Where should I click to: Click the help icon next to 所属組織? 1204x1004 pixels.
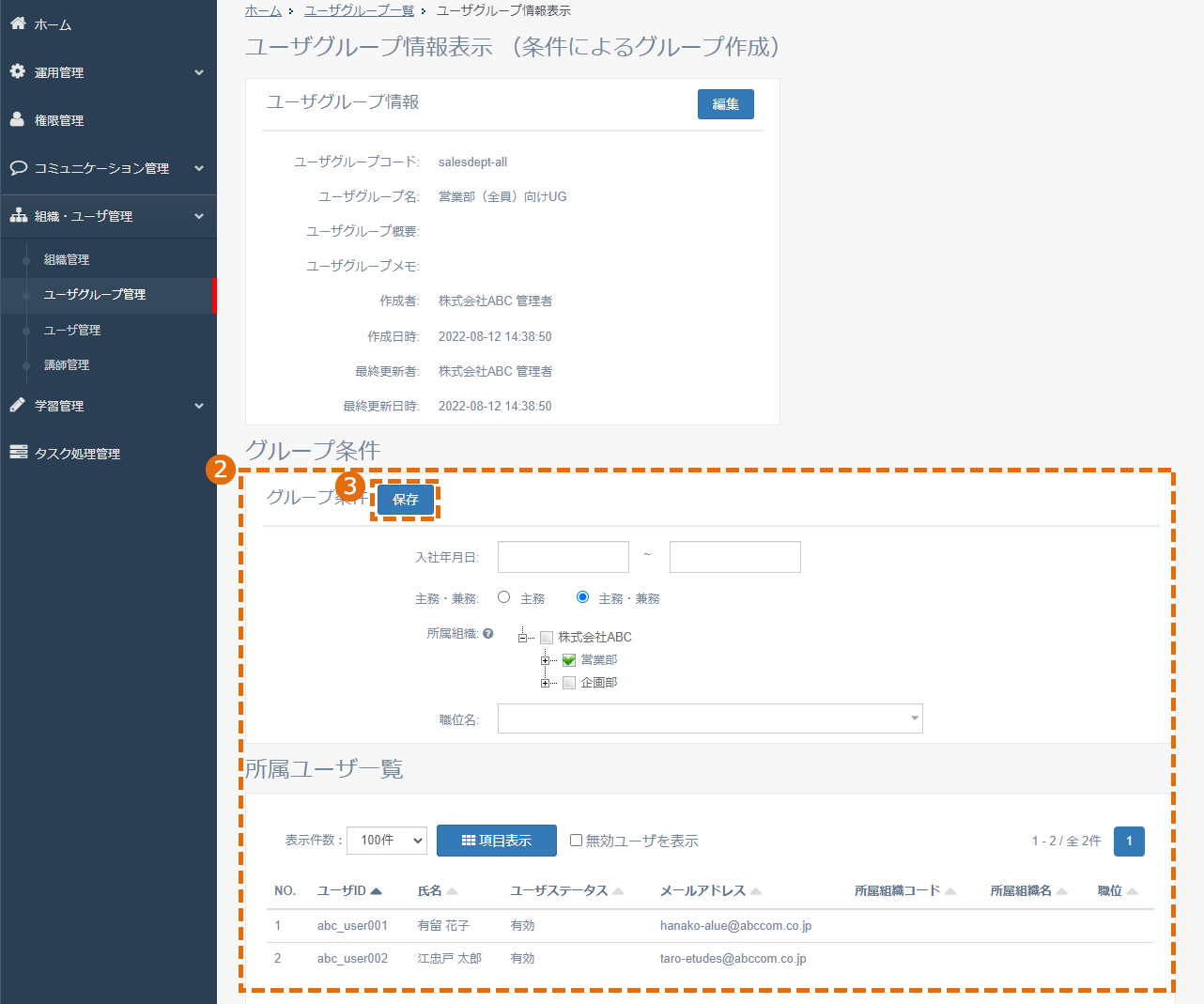click(488, 634)
